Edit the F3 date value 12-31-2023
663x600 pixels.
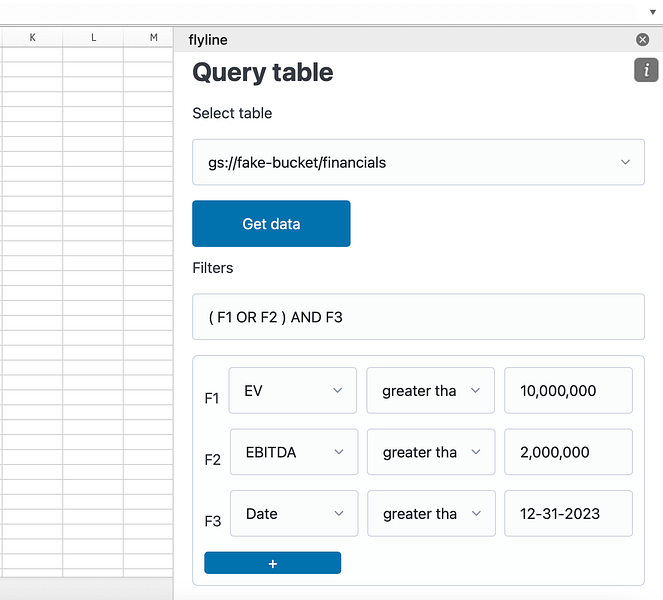tap(568, 514)
